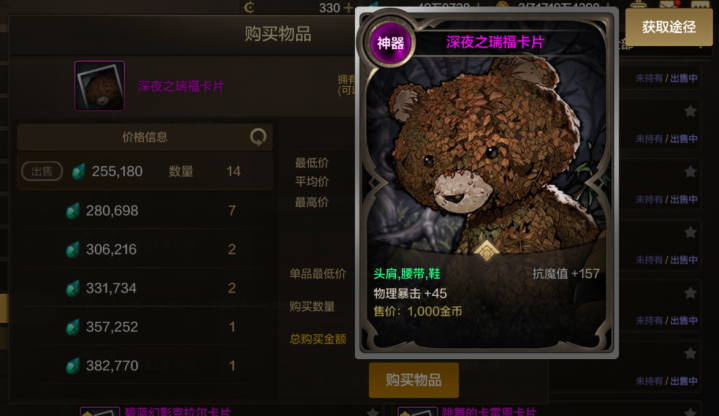Tap the gem icon beside 255,180
Screen dimensions: 719x416
[x=79, y=172]
